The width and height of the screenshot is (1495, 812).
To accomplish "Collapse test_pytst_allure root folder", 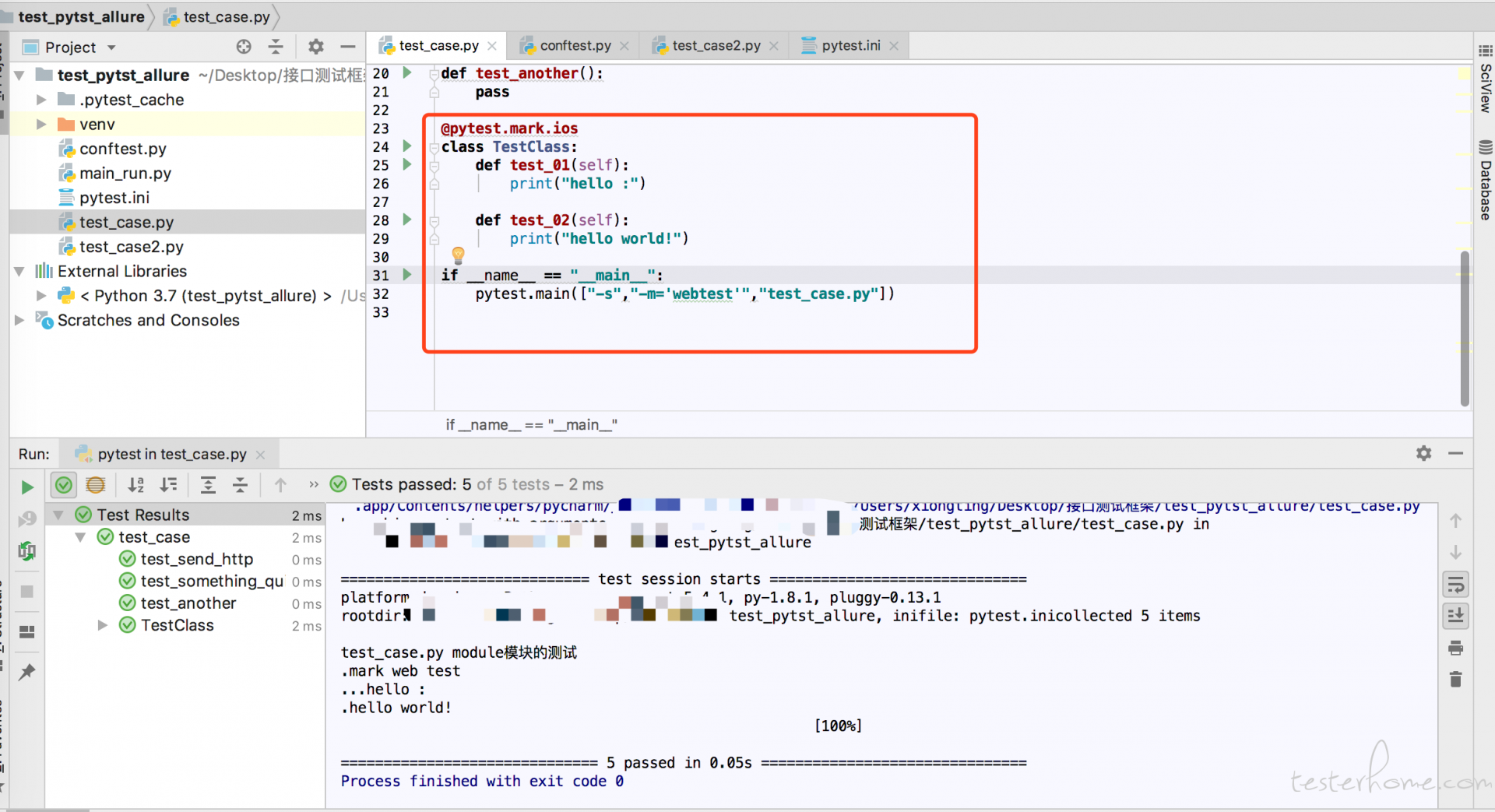I will (x=19, y=76).
